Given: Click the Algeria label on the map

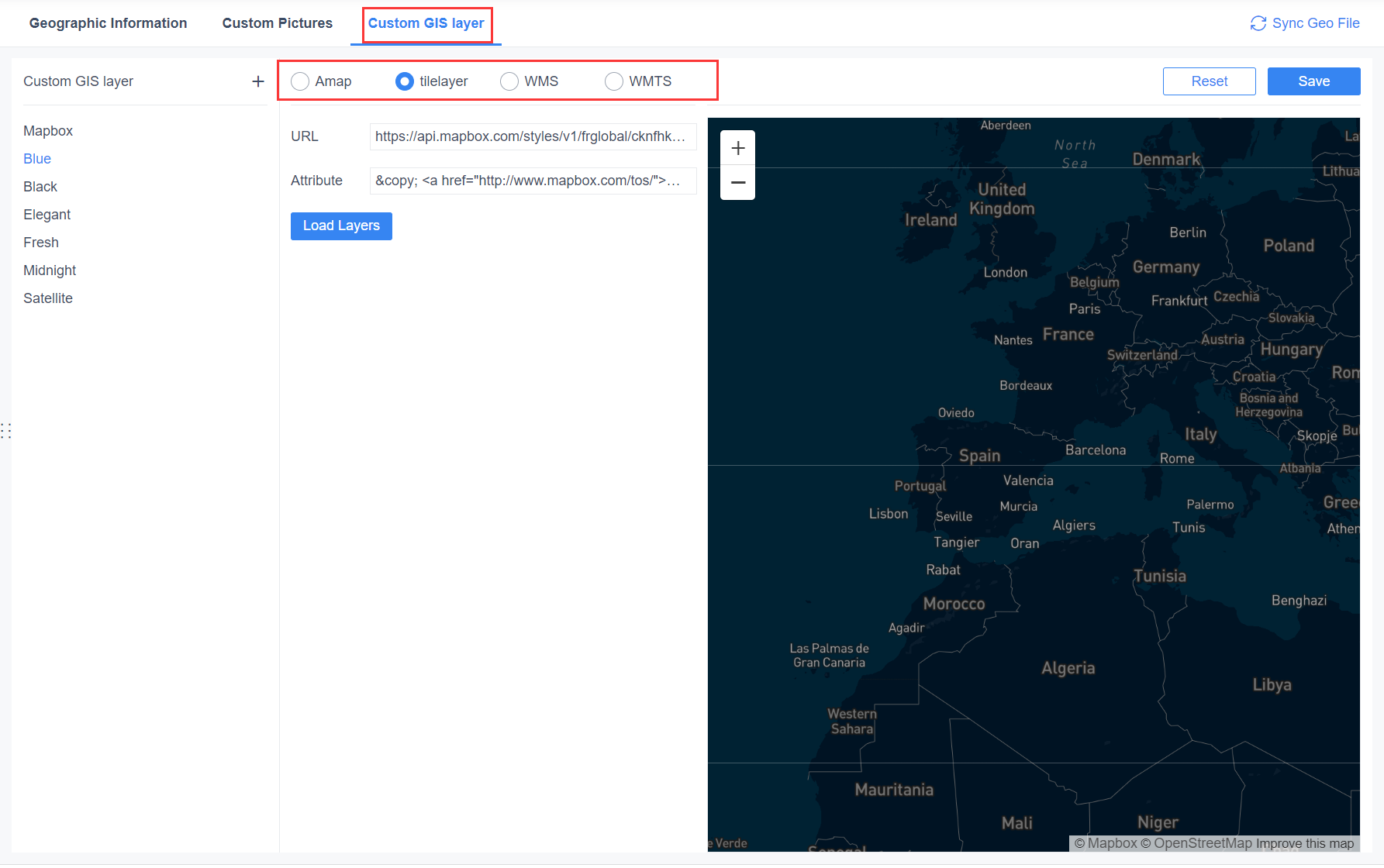Looking at the screenshot, I should pyautogui.click(x=1068, y=668).
